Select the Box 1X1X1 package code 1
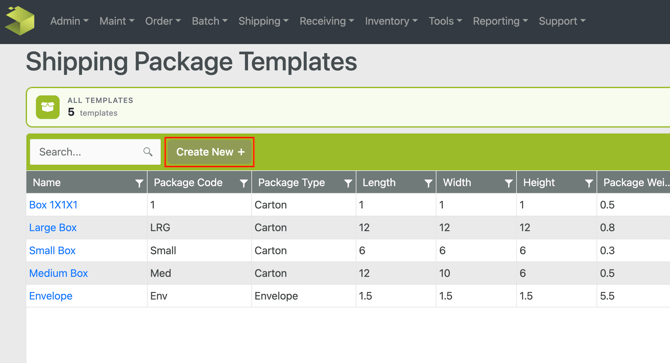The width and height of the screenshot is (670, 363). pos(199,205)
